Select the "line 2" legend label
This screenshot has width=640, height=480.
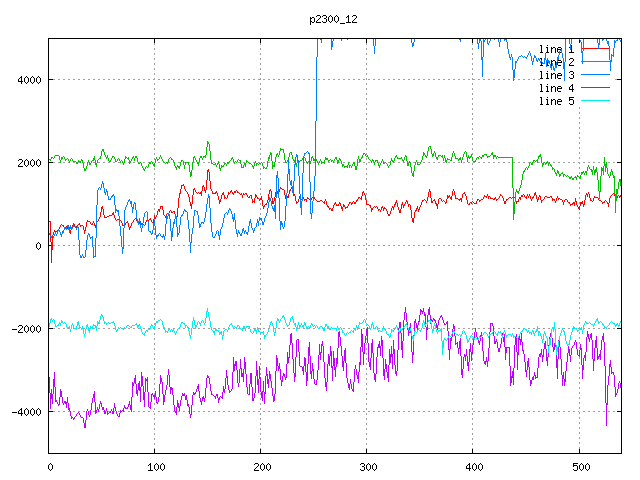(556, 62)
